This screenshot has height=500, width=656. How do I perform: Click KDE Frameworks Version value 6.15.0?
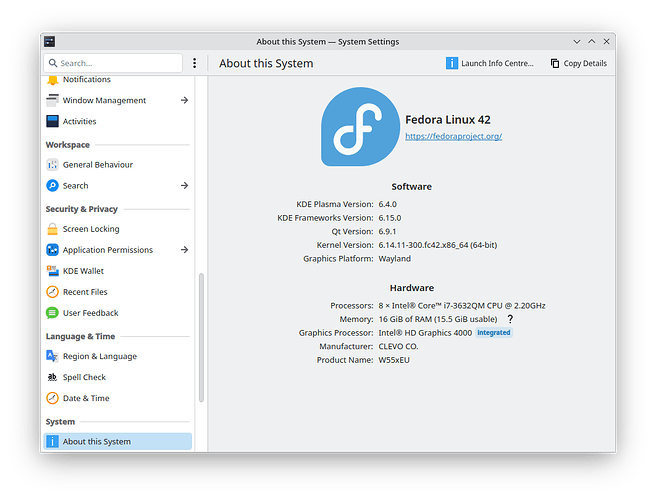[390, 218]
